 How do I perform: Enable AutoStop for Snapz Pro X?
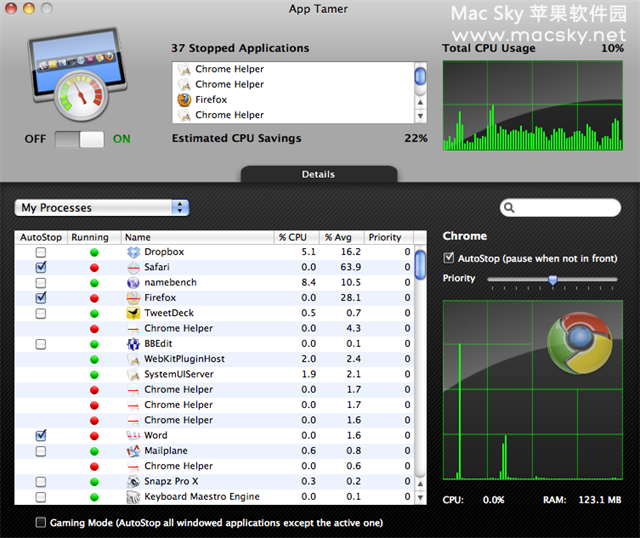41,482
